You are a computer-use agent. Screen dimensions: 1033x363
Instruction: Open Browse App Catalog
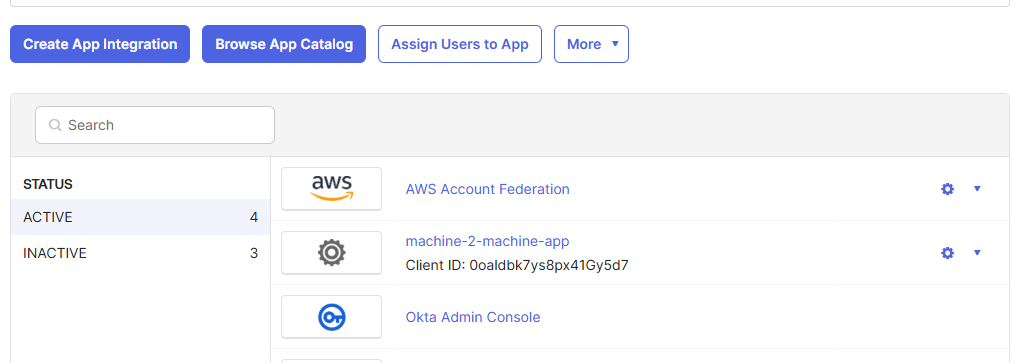point(284,44)
